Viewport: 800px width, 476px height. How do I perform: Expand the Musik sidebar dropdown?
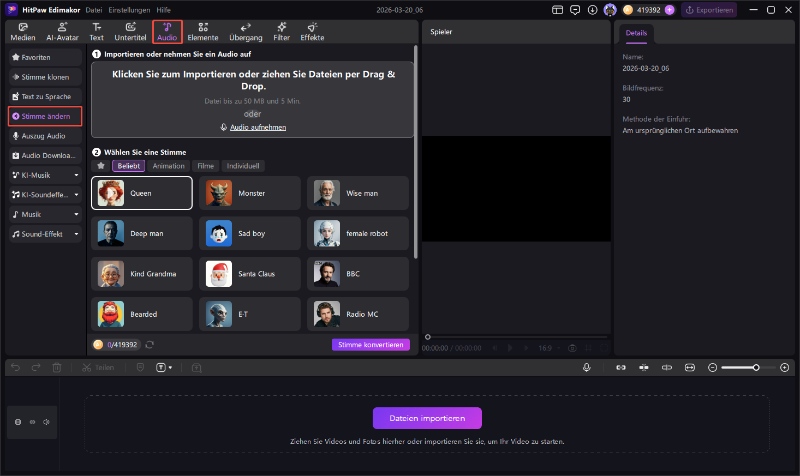point(77,214)
